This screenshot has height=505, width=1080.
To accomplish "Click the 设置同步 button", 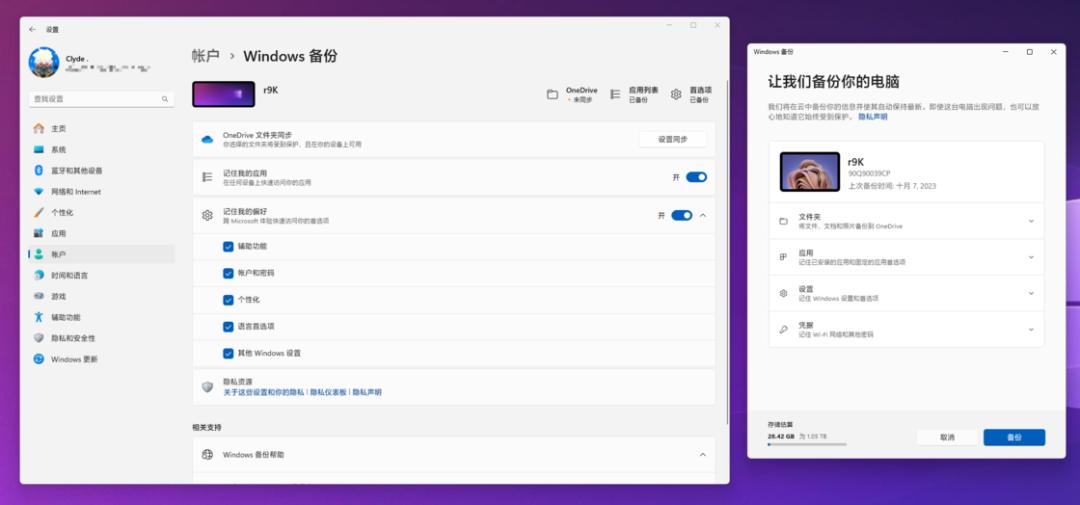I will (673, 139).
